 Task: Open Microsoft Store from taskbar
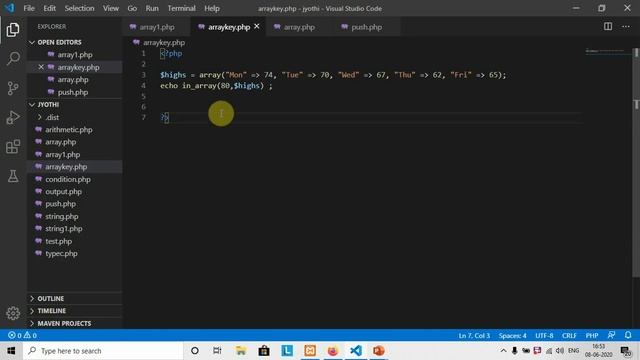pos(264,351)
